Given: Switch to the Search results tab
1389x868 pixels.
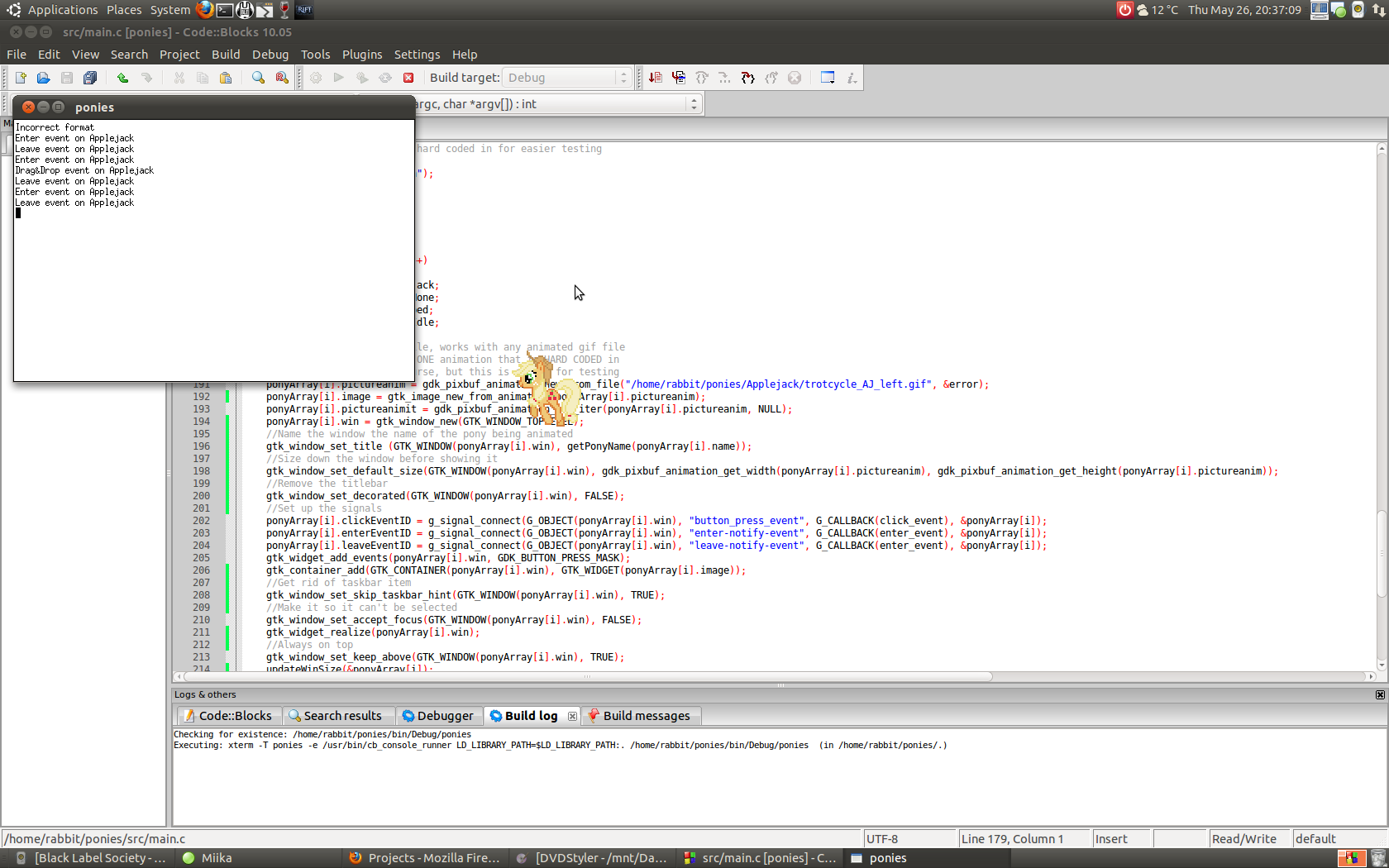Looking at the screenshot, I should click(339, 716).
